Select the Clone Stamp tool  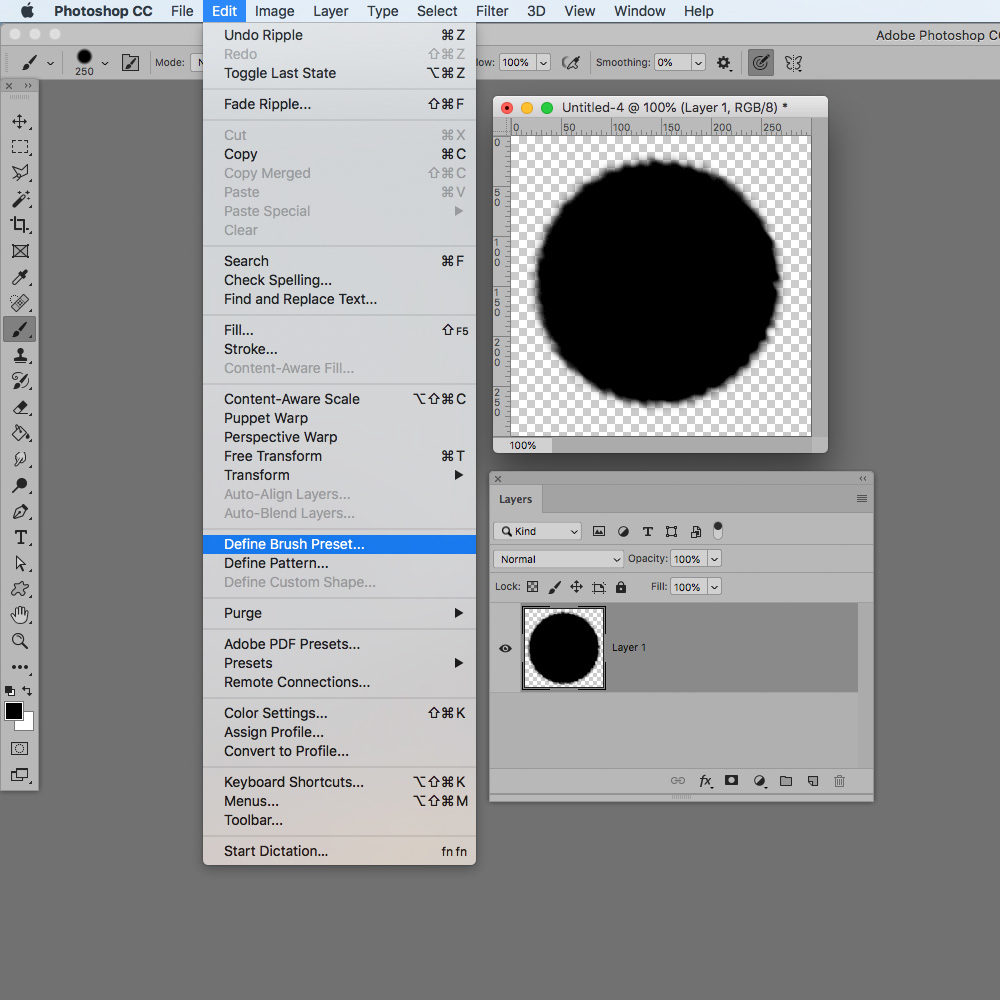[20, 355]
